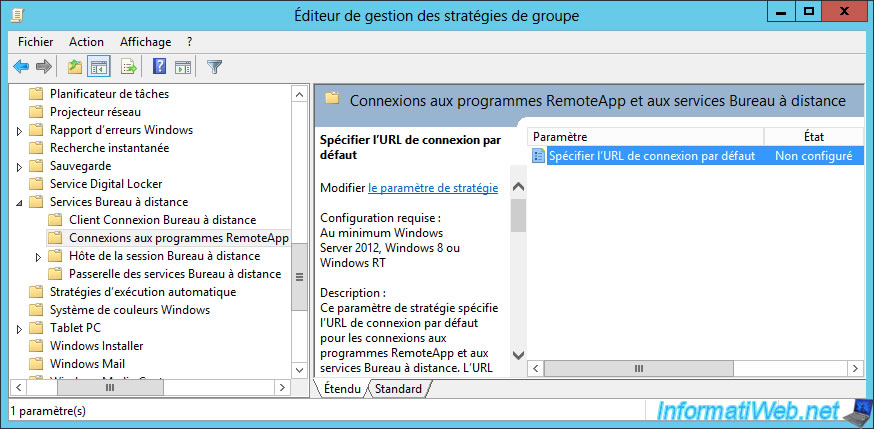The height and width of the screenshot is (429, 874).
Task: Click the Export list toolbar icon
Action: click(x=129, y=67)
